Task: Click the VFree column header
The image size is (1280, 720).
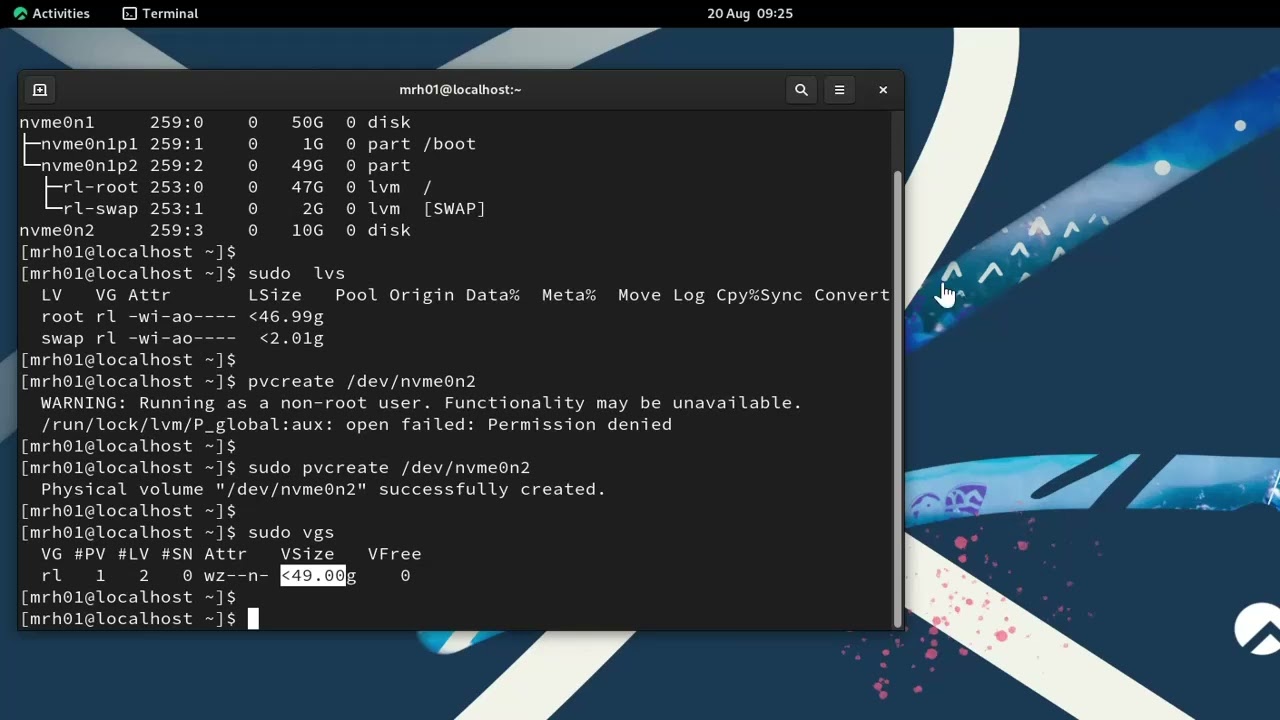Action: (394, 554)
